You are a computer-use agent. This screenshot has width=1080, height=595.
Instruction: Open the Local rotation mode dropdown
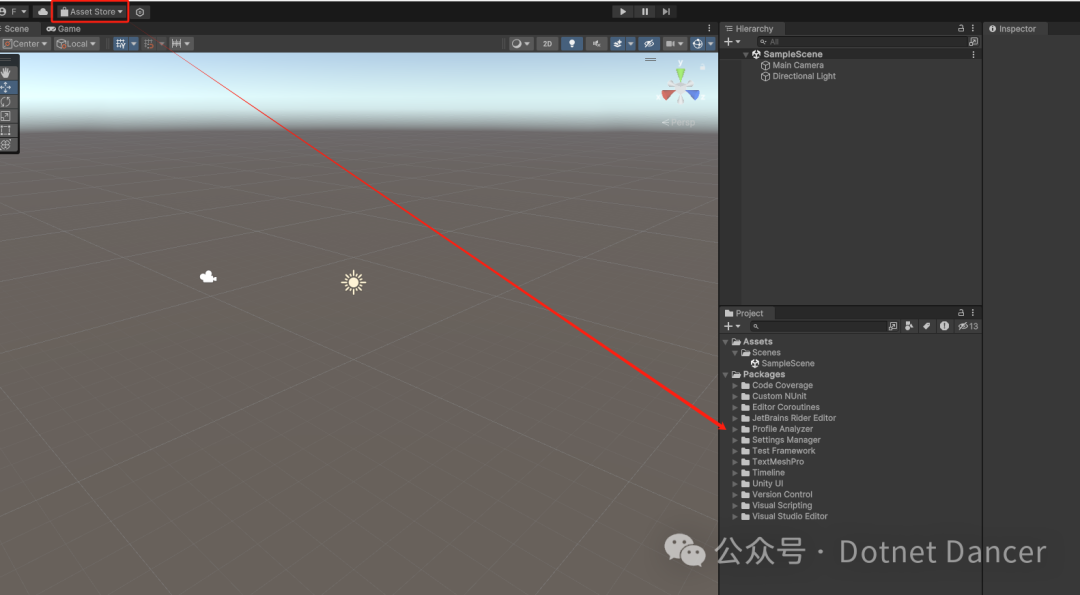(76, 43)
